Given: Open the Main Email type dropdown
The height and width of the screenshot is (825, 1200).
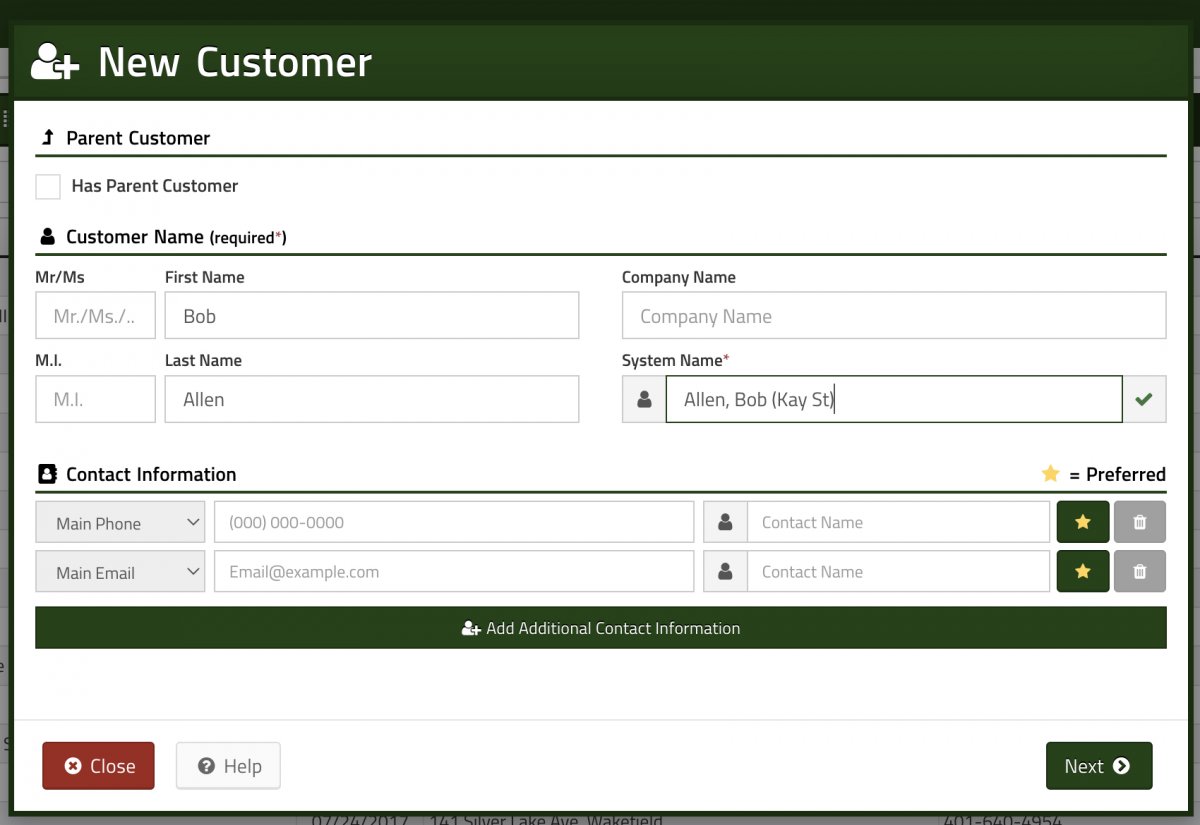Looking at the screenshot, I should point(120,572).
